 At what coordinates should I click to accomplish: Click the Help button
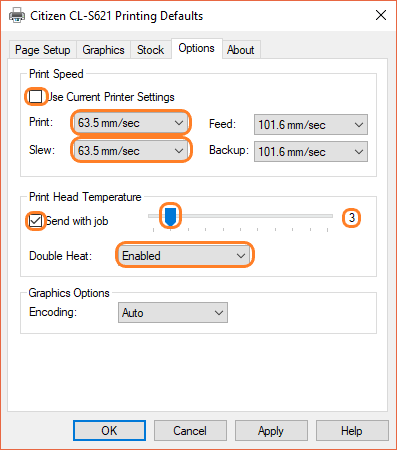pos(352,430)
